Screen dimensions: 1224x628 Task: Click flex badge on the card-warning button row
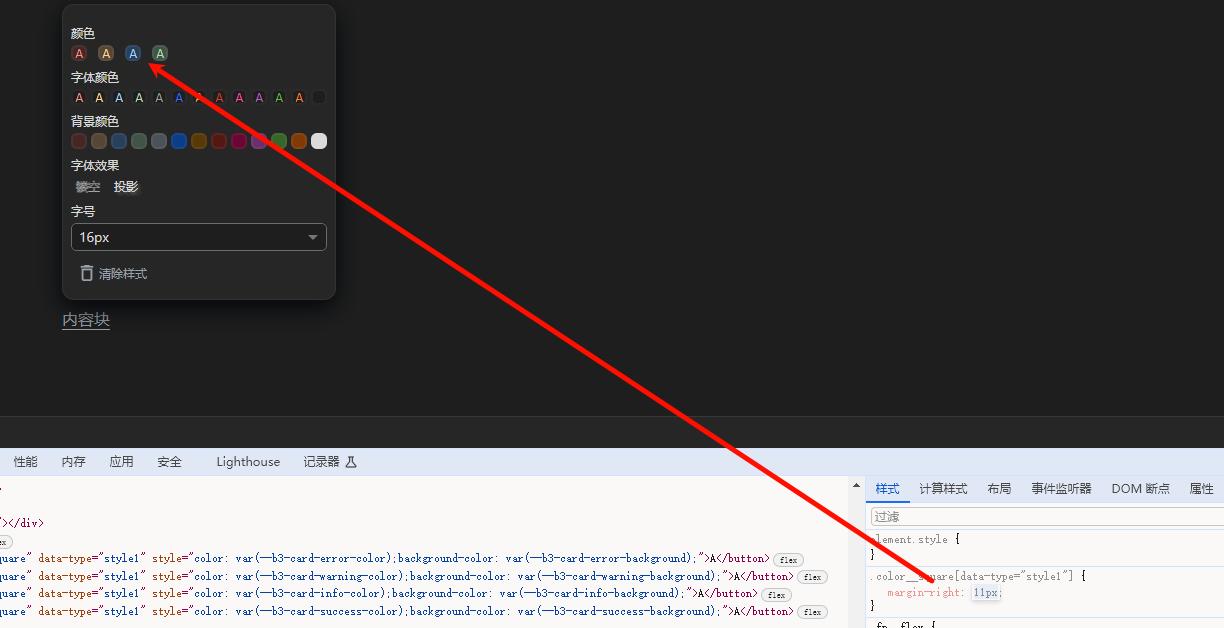click(x=812, y=577)
